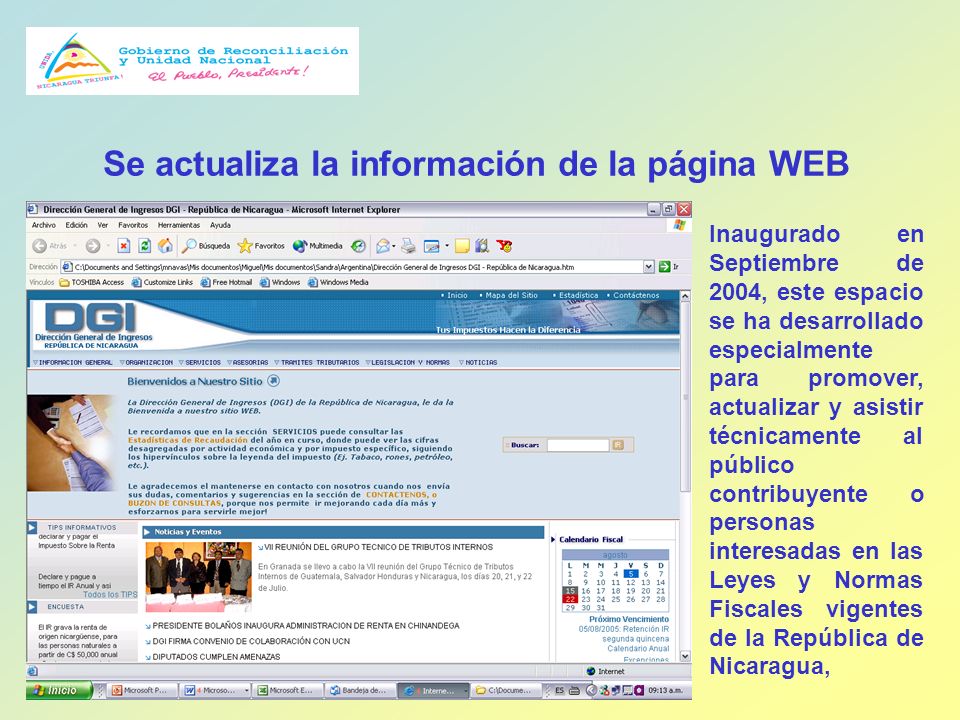Click the Mail envelope toolbar icon

[383, 246]
